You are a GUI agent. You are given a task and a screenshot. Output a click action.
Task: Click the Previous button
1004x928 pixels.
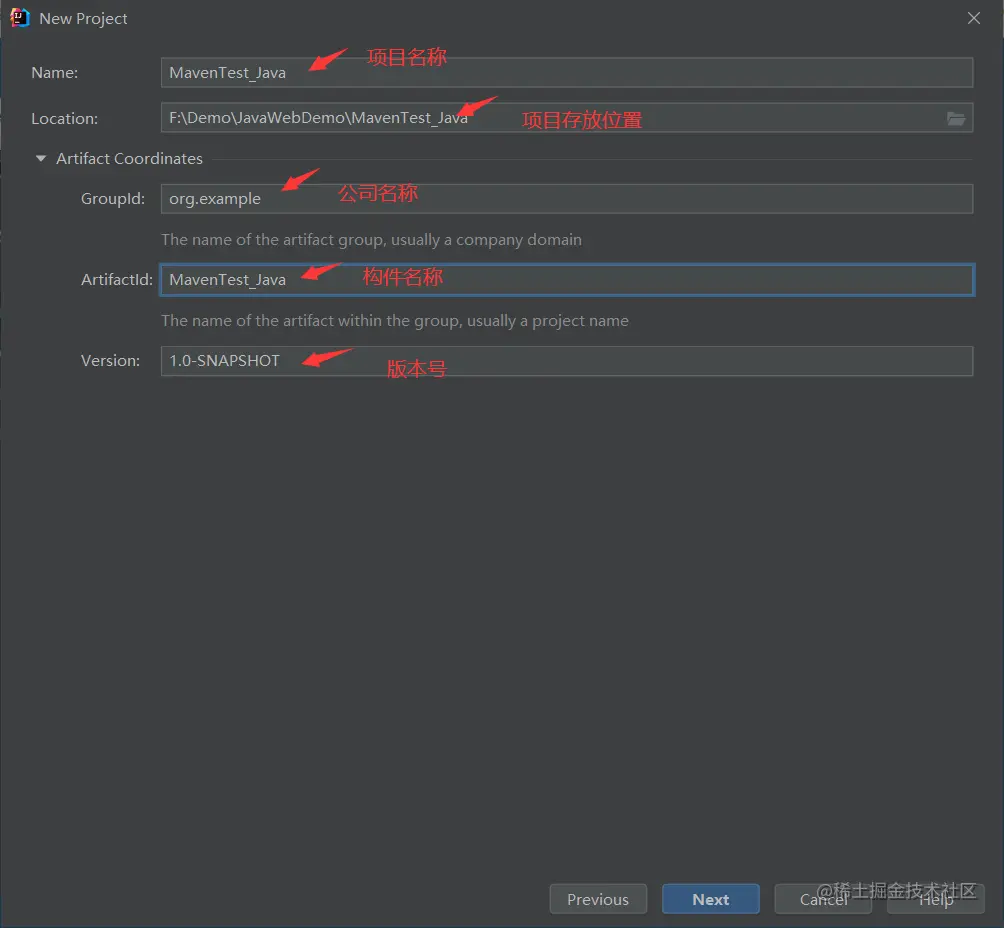point(598,899)
